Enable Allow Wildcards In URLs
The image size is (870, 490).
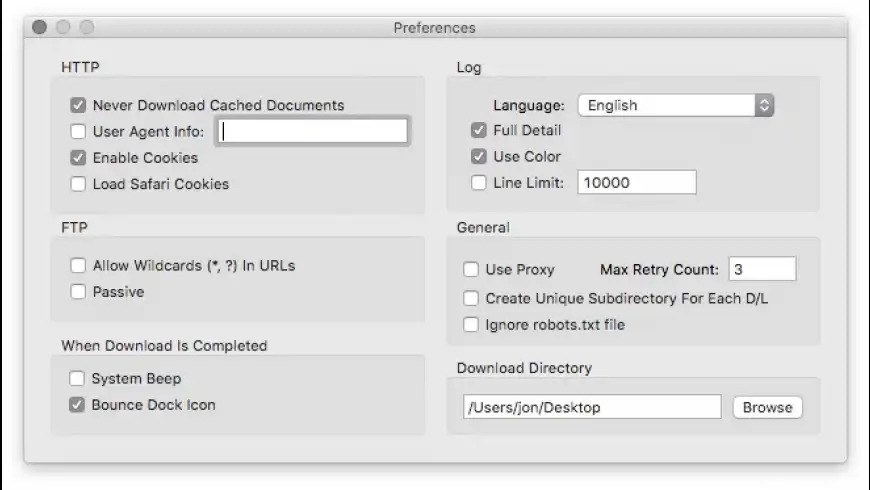(x=78, y=266)
